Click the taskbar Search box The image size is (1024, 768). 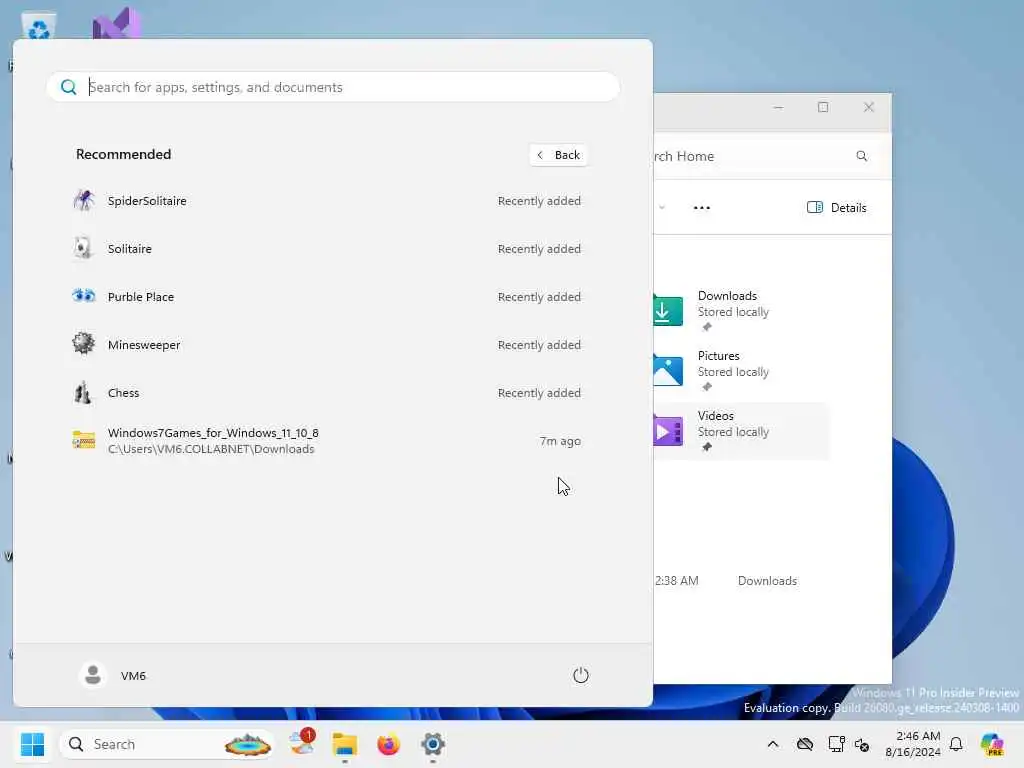(167, 744)
